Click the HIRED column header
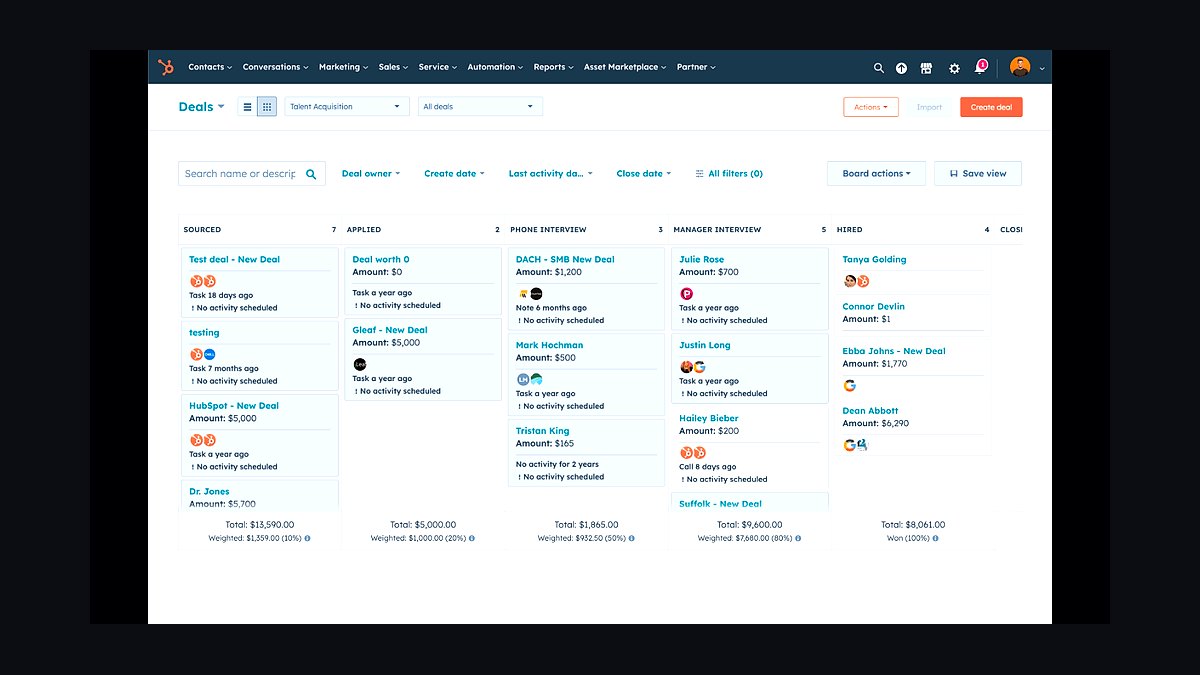The width and height of the screenshot is (1200, 675). pyautogui.click(x=849, y=230)
